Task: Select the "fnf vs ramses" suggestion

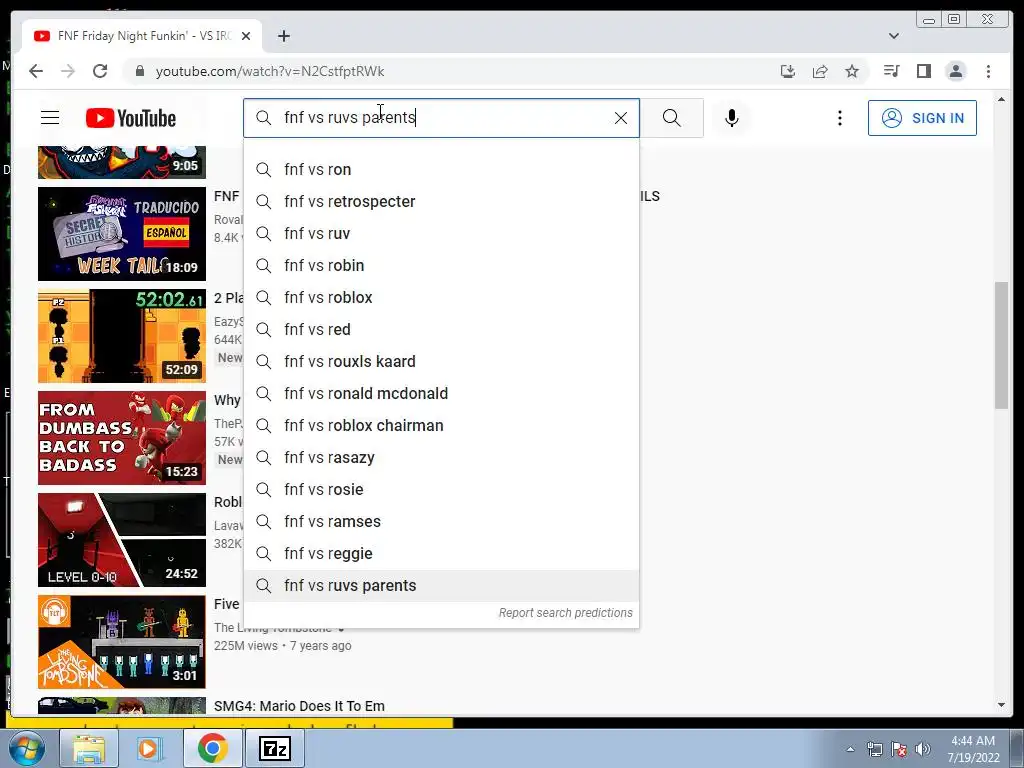Action: (441, 521)
